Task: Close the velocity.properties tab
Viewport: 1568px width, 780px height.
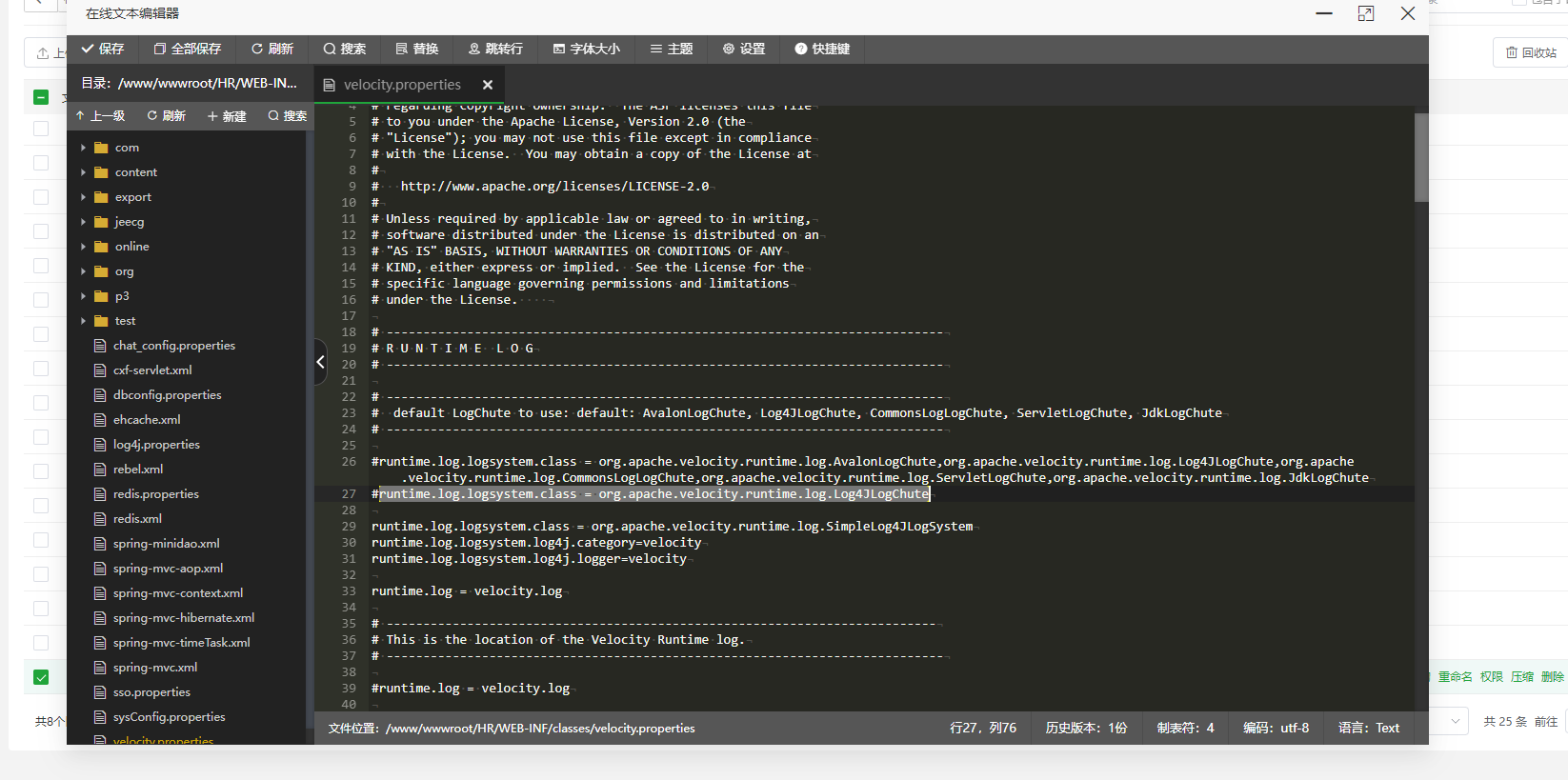Action: tap(488, 85)
